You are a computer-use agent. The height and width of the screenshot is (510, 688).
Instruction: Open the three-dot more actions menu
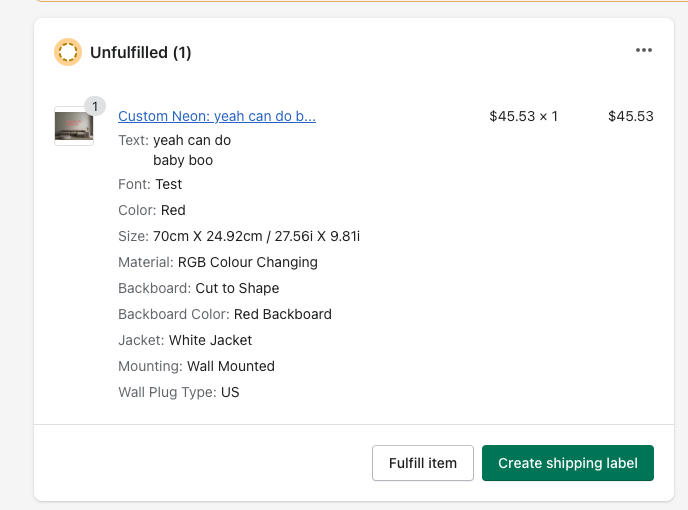coord(643,51)
